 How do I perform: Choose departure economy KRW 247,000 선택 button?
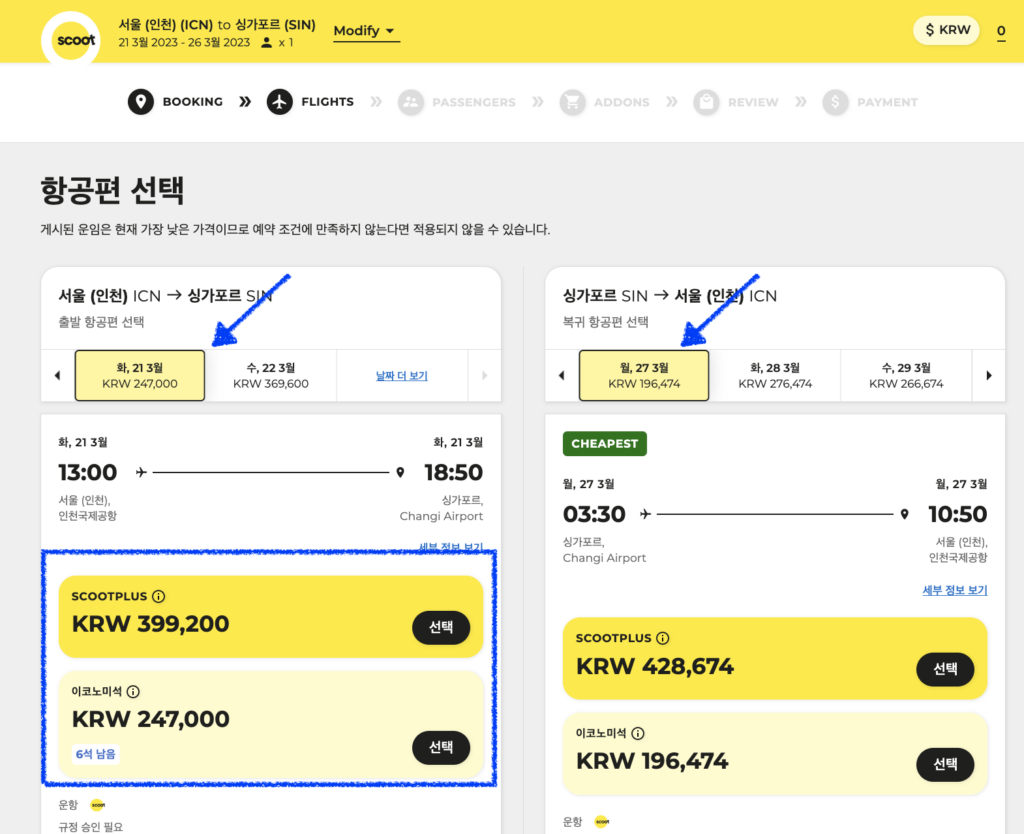[x=441, y=747]
